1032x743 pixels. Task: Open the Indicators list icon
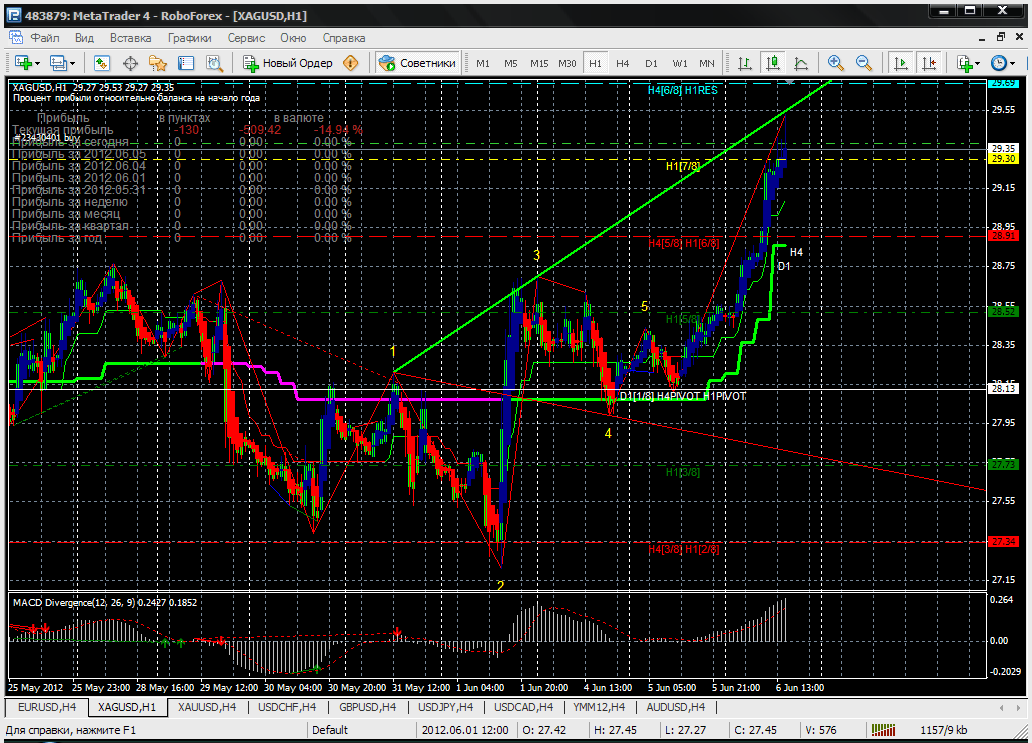pos(965,63)
